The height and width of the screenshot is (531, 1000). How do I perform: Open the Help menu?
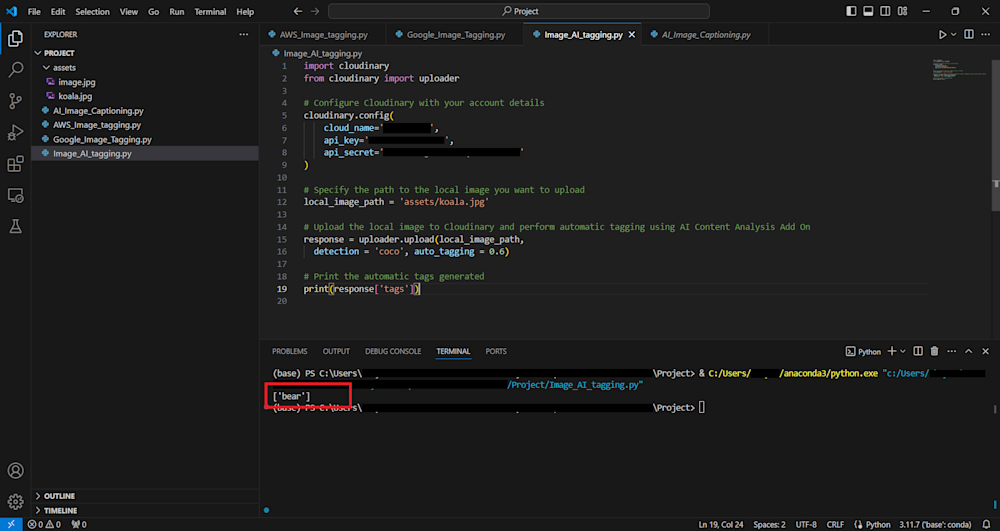pos(245,11)
